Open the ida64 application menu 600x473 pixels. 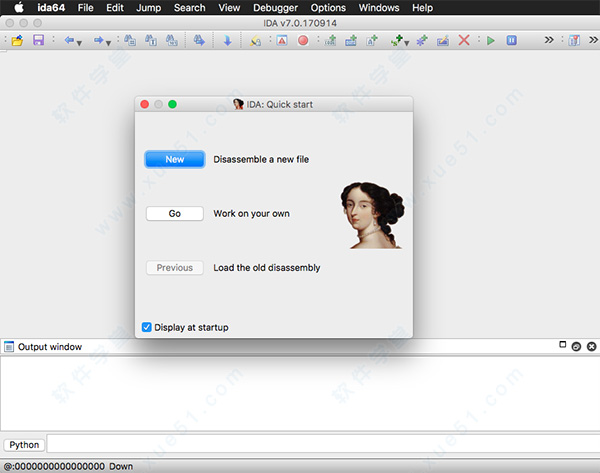[51, 8]
